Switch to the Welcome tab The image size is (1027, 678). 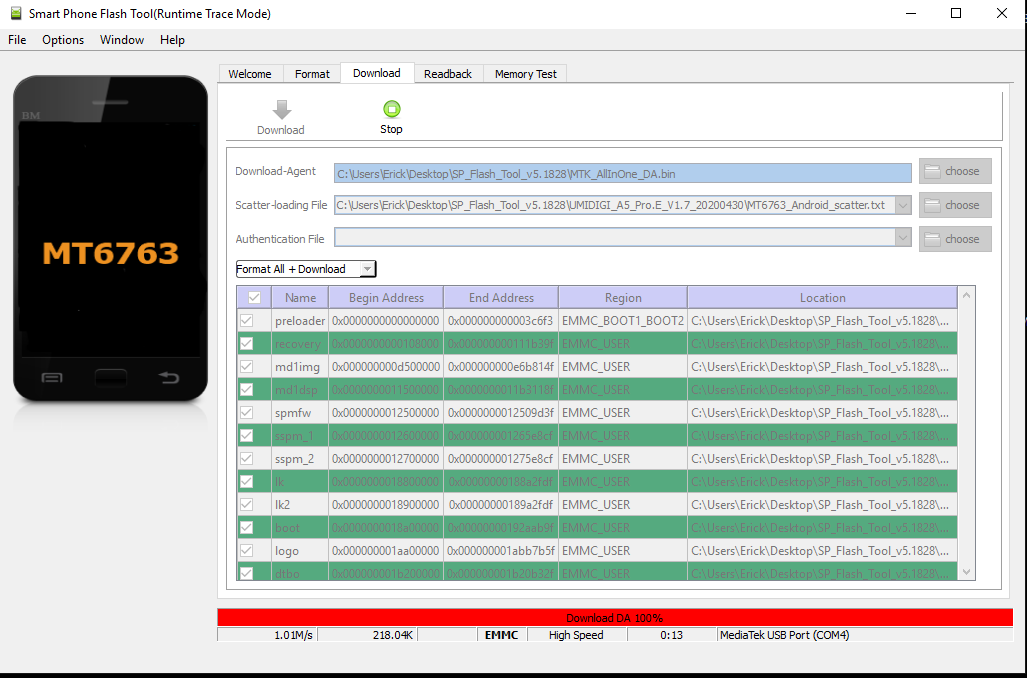(x=250, y=74)
